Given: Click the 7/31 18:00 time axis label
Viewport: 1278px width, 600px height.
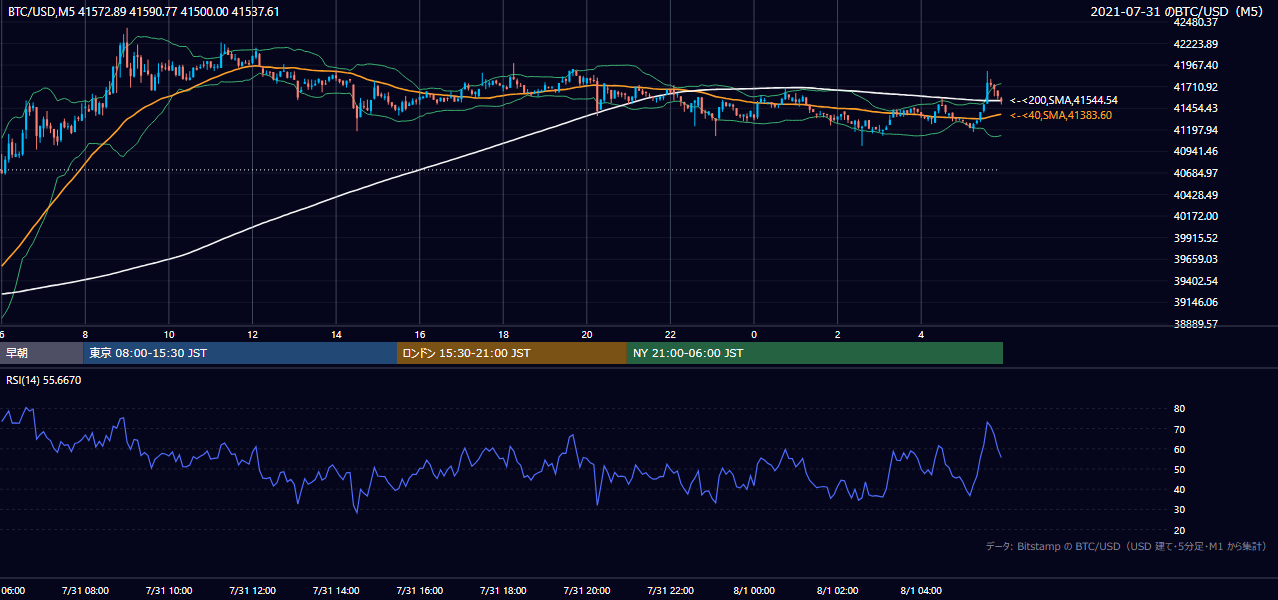Looking at the screenshot, I should (503, 591).
